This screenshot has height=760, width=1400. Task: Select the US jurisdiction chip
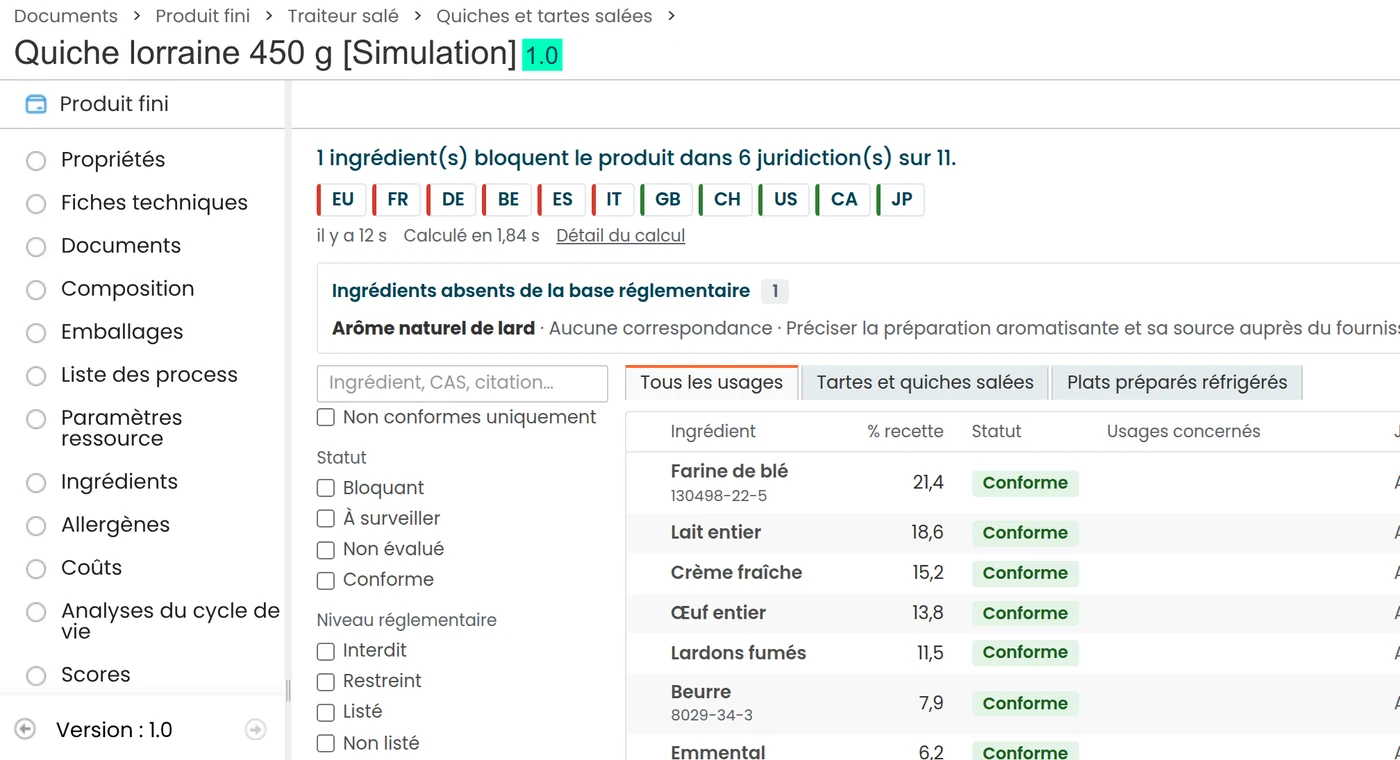click(x=785, y=199)
